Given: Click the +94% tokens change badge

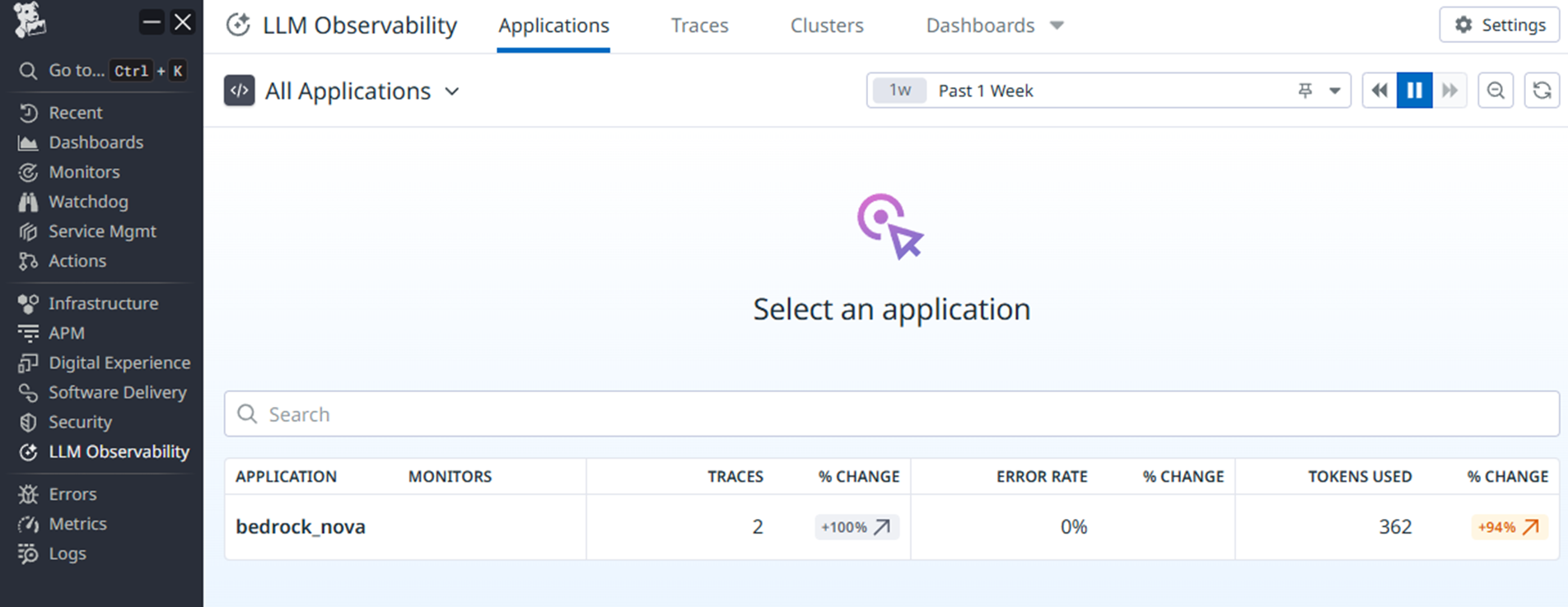Looking at the screenshot, I should 1509,527.
